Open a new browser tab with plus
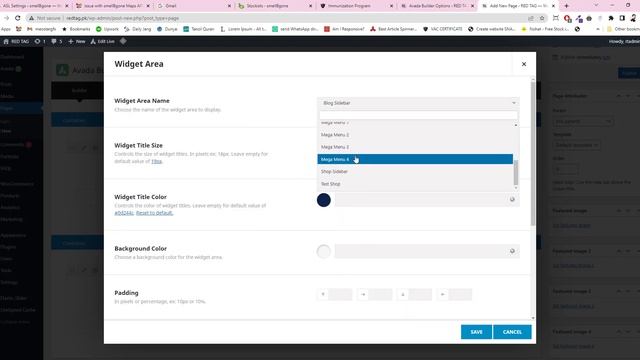 [566, 6]
